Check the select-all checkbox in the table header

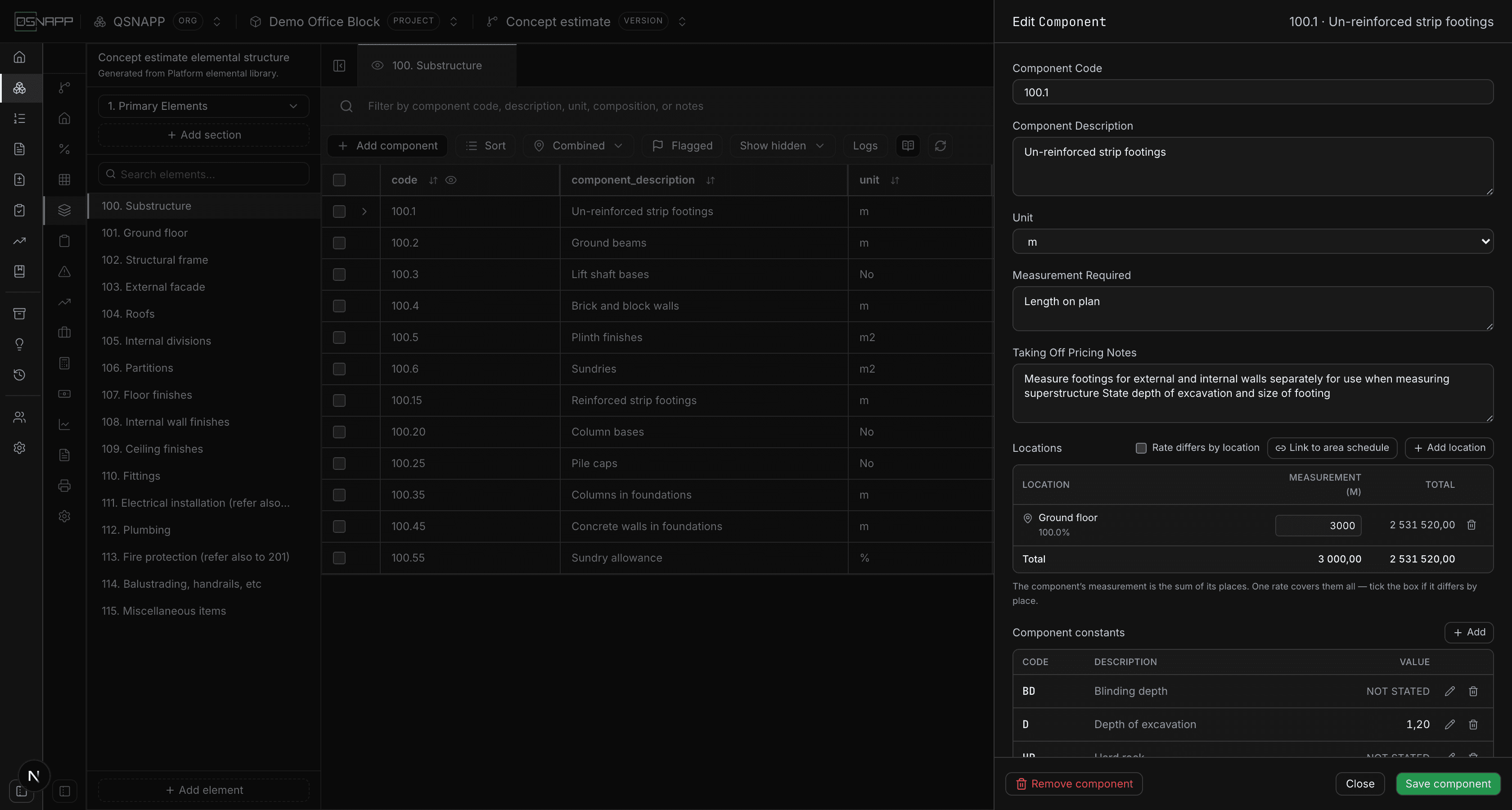(x=339, y=180)
